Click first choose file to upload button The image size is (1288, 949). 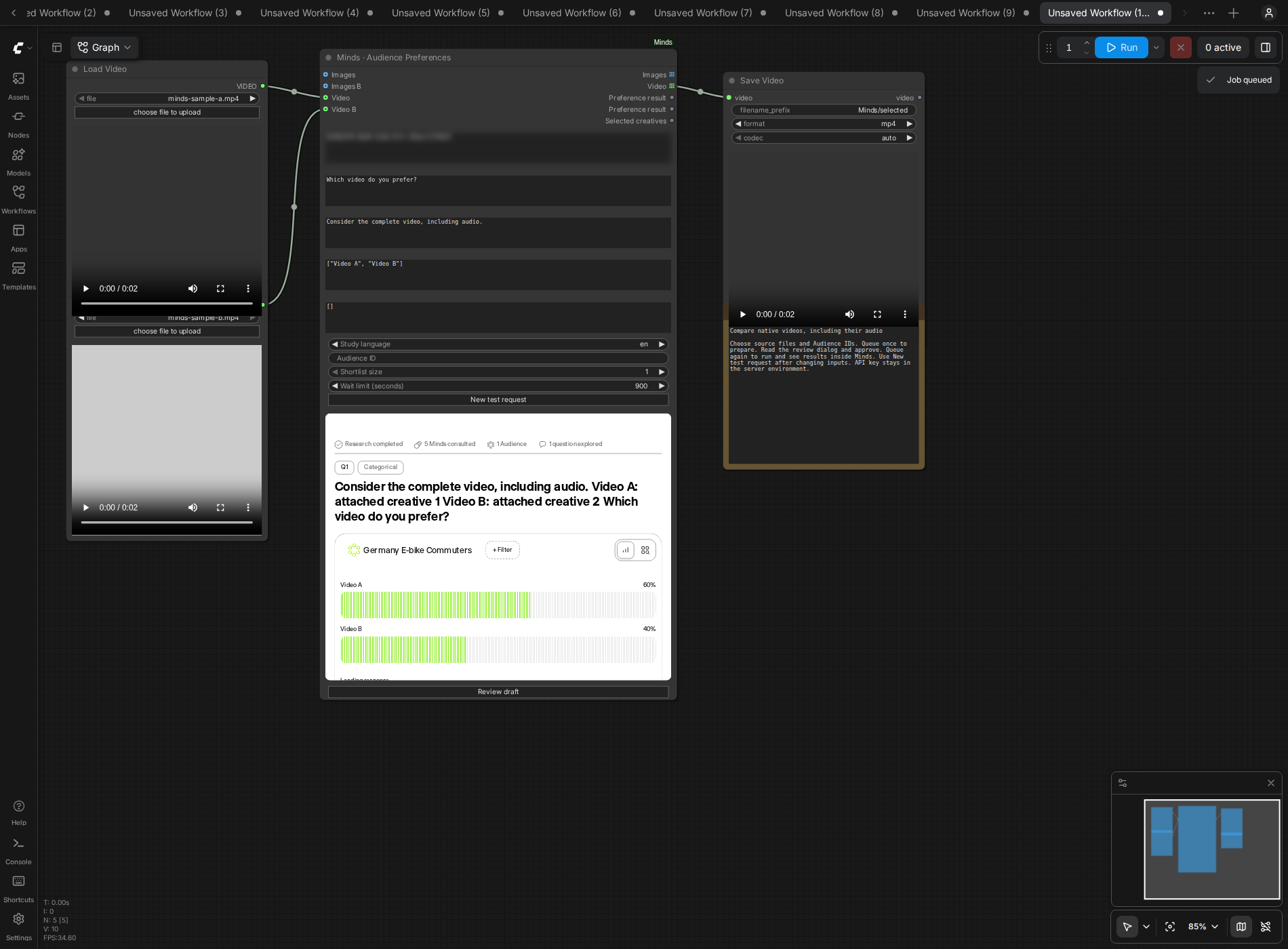point(167,113)
